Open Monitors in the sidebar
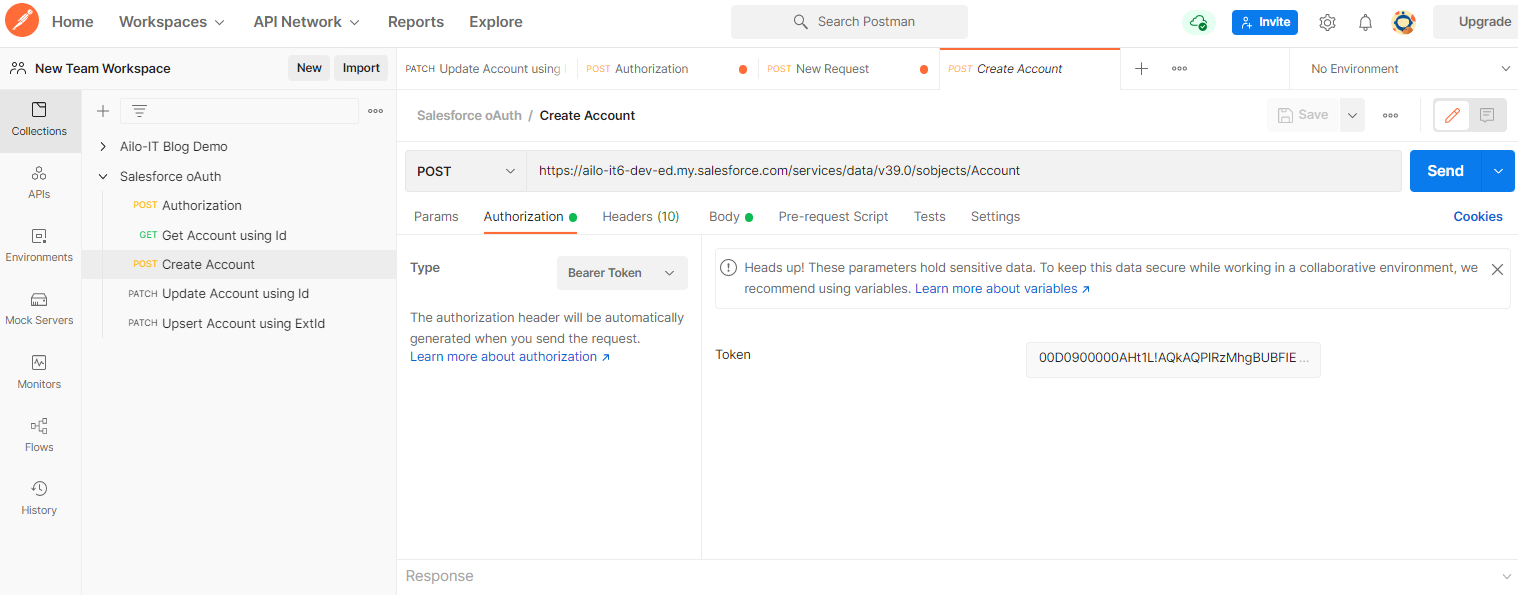Screen dimensions: 1518x595 click(40, 372)
